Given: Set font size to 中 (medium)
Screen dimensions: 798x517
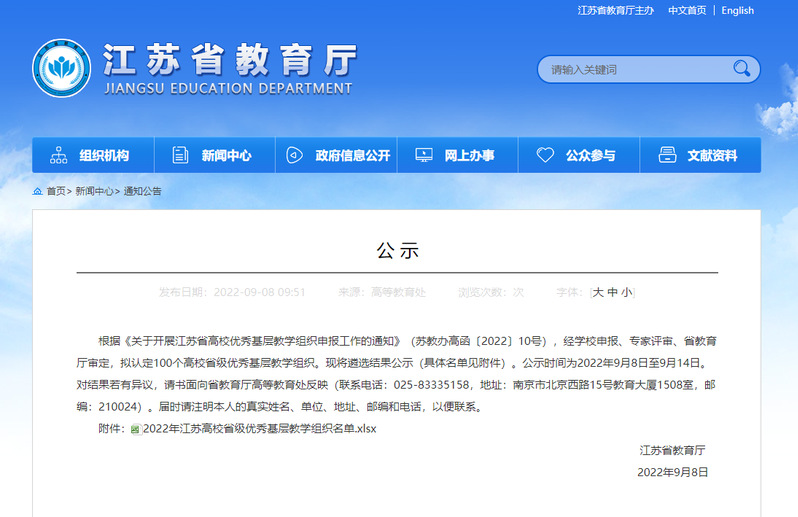Looking at the screenshot, I should pos(612,292).
